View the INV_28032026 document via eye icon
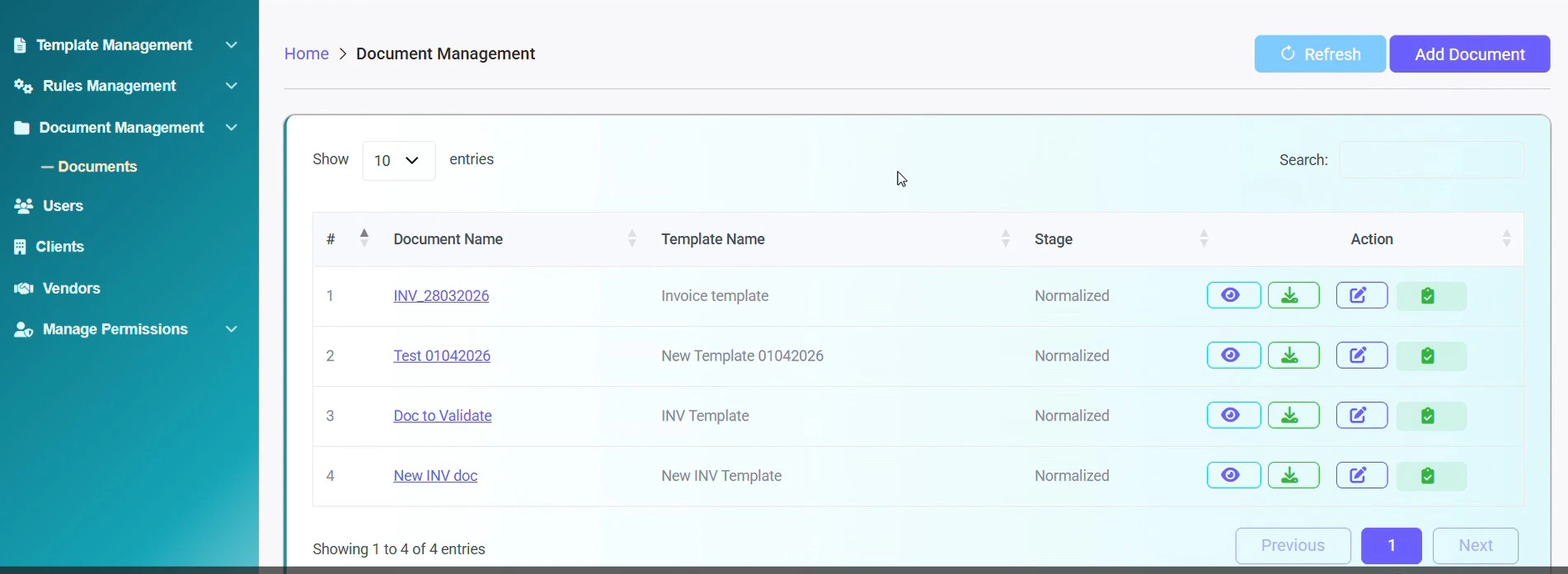The height and width of the screenshot is (574, 1568). [1233, 295]
